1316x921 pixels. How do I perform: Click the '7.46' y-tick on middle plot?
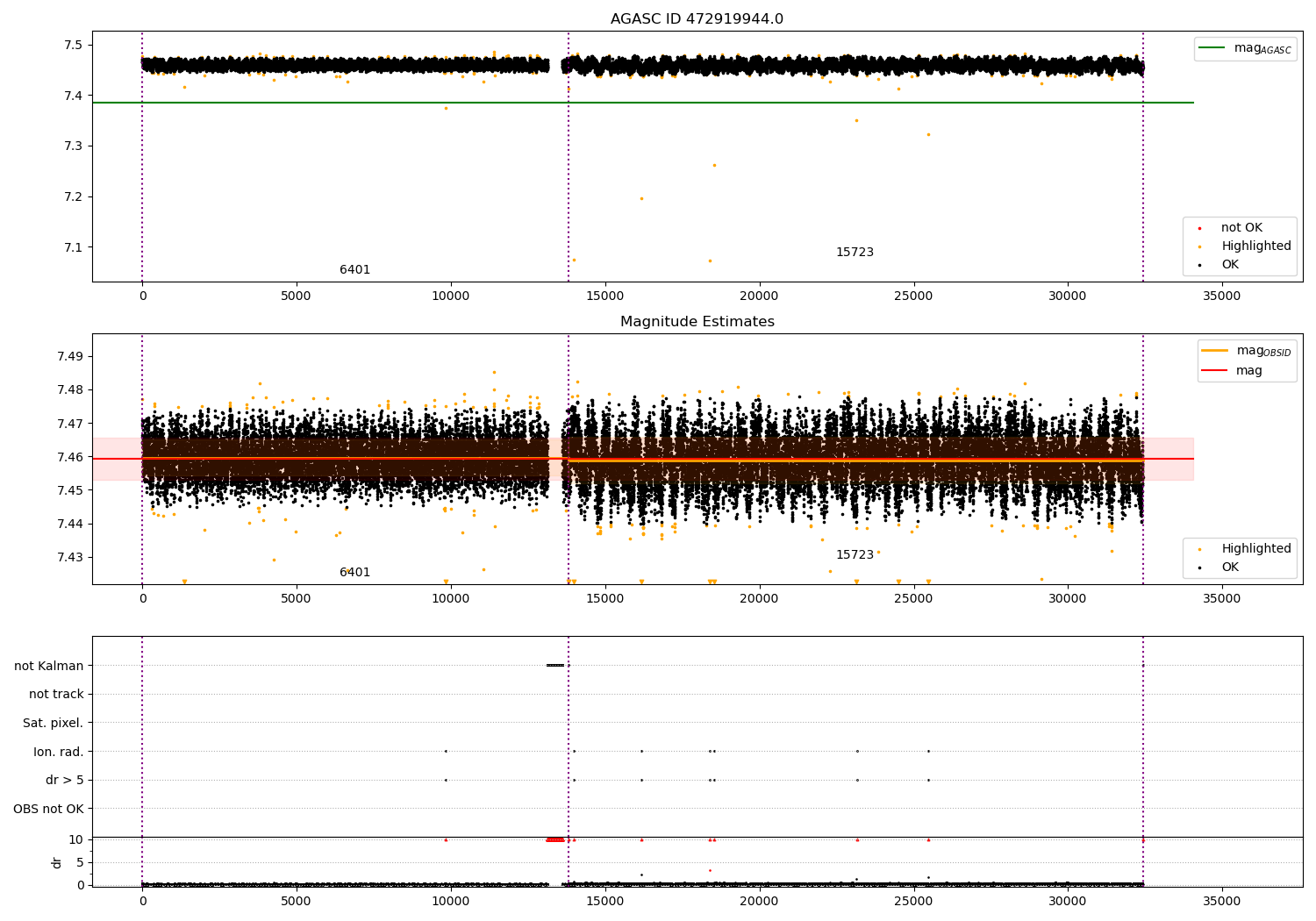pyautogui.click(x=69, y=457)
